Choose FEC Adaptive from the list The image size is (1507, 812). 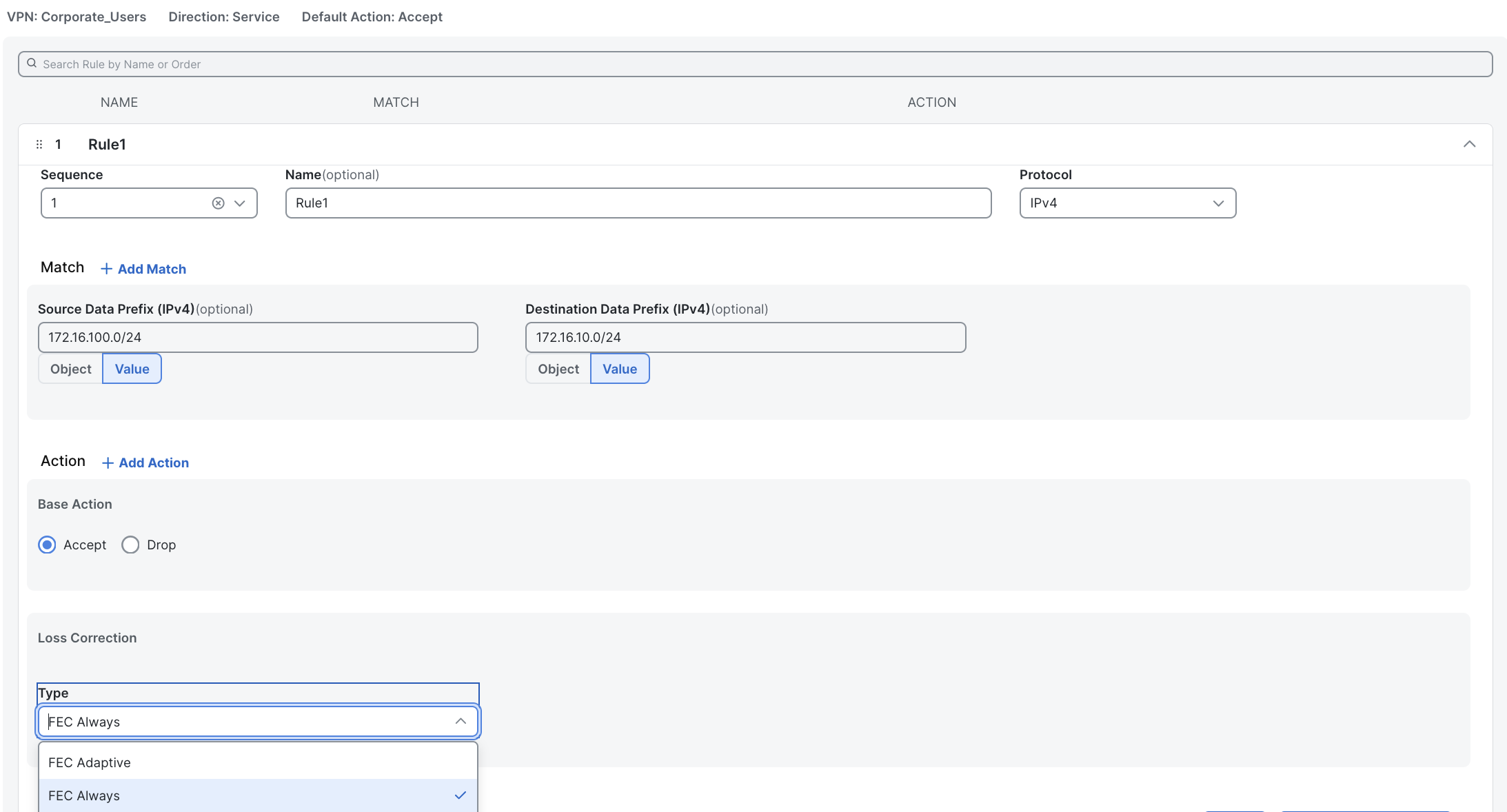[90, 762]
